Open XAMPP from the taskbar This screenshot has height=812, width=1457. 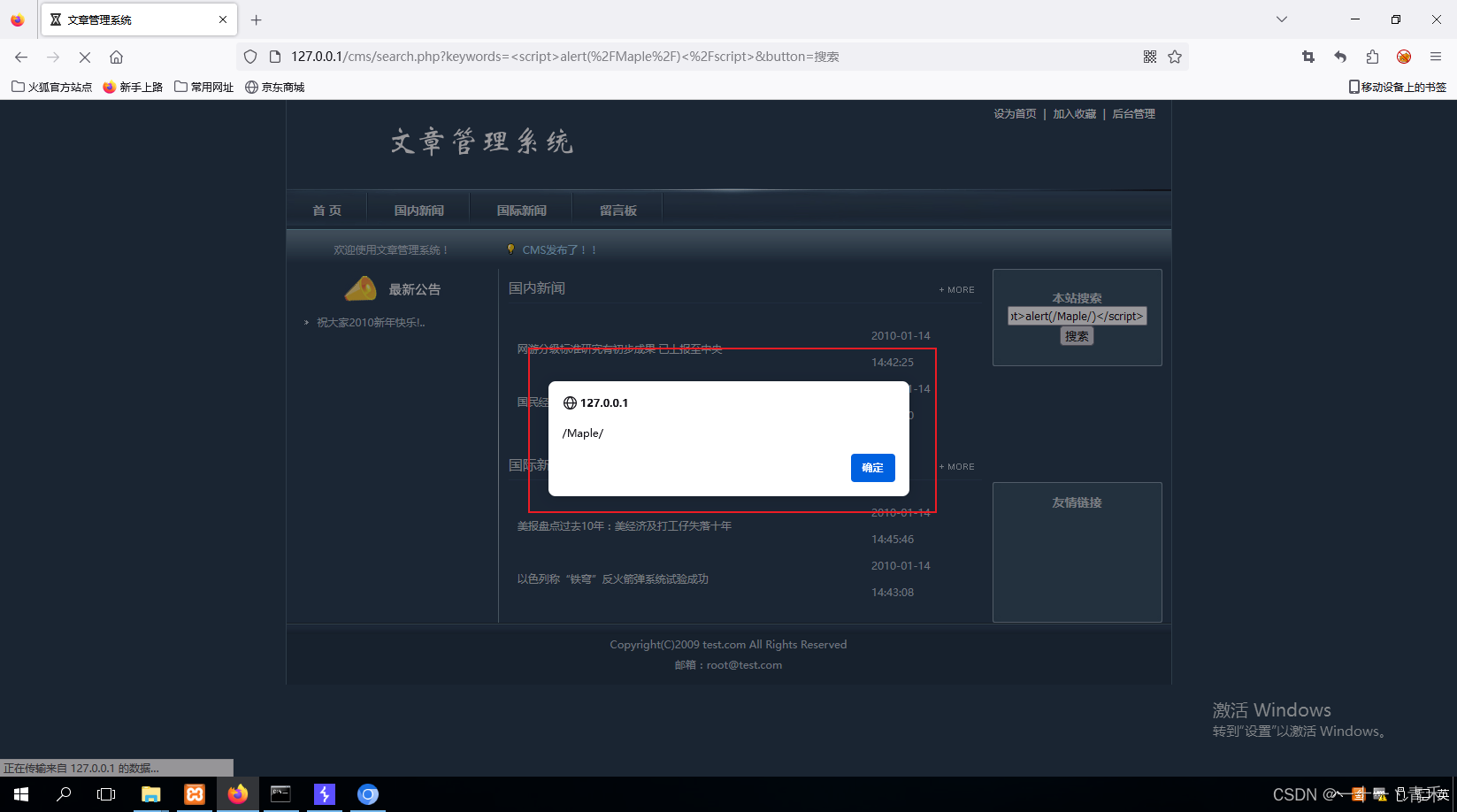click(195, 794)
